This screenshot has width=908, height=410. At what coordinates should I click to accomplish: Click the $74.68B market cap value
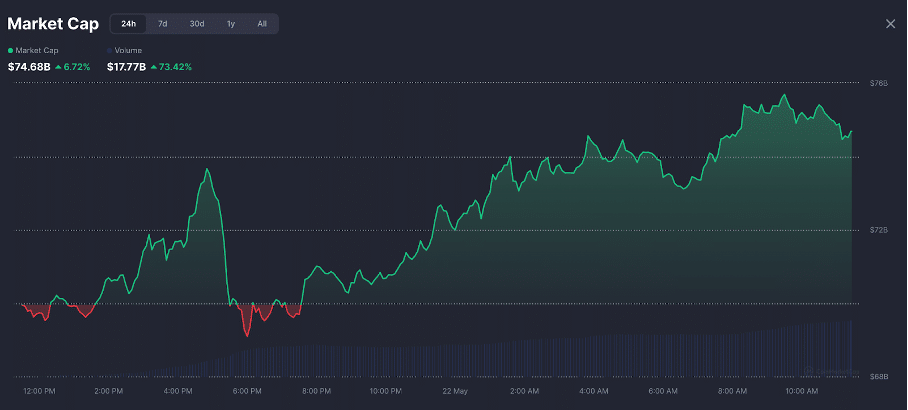pyautogui.click(x=29, y=67)
